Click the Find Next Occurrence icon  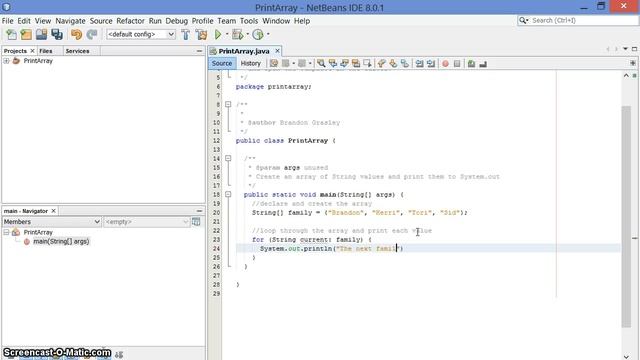(344, 63)
